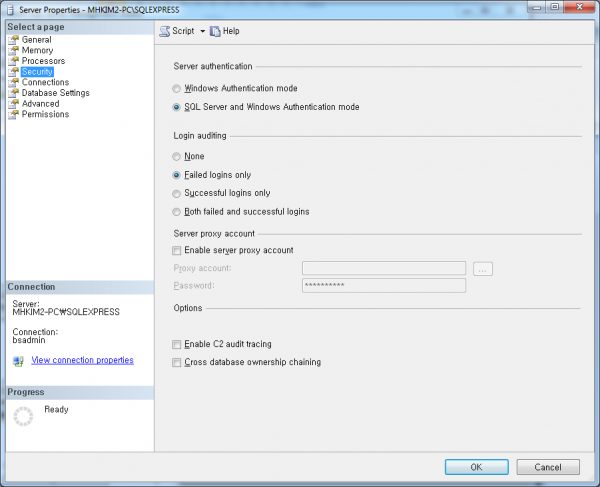This screenshot has width=600, height=487.
Task: Open the Database Settings page
Action: (x=55, y=93)
